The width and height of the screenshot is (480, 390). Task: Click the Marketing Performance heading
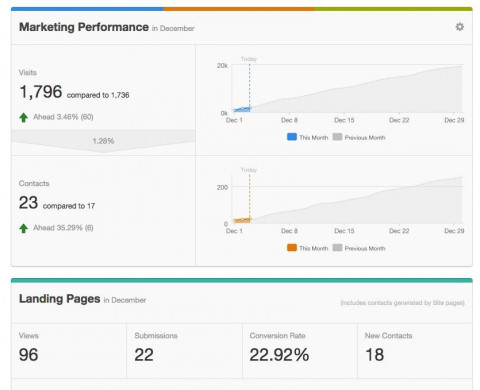pyautogui.click(x=84, y=27)
